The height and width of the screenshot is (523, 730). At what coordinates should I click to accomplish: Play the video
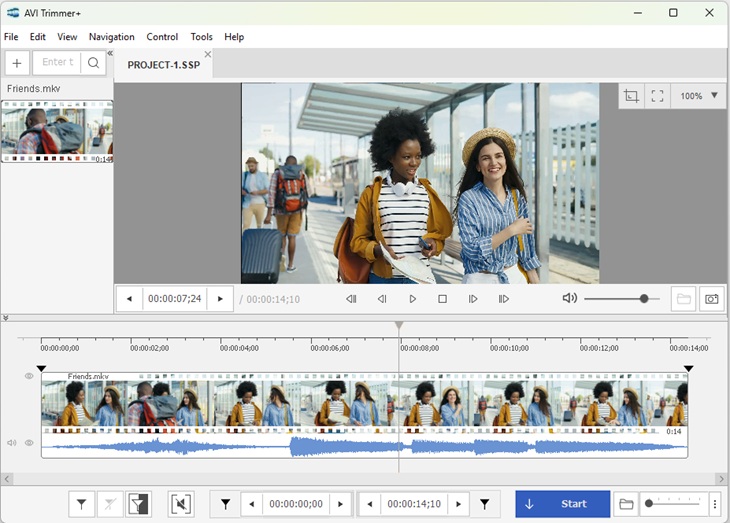tap(412, 299)
